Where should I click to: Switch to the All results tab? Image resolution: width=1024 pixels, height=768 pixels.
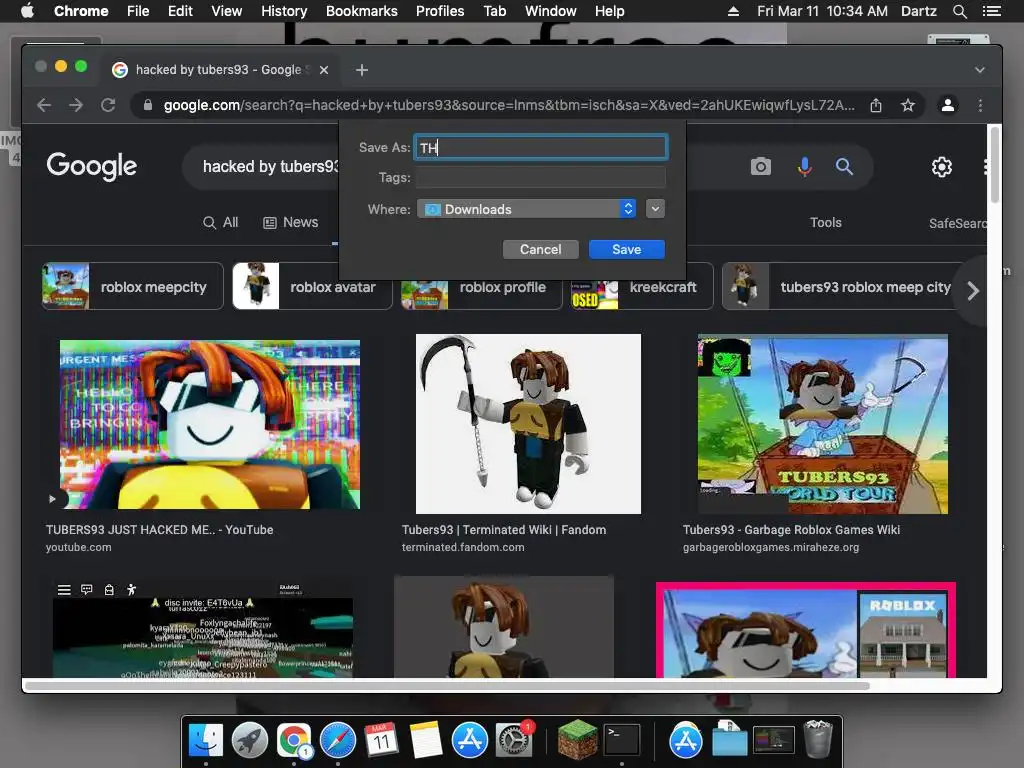tap(221, 223)
